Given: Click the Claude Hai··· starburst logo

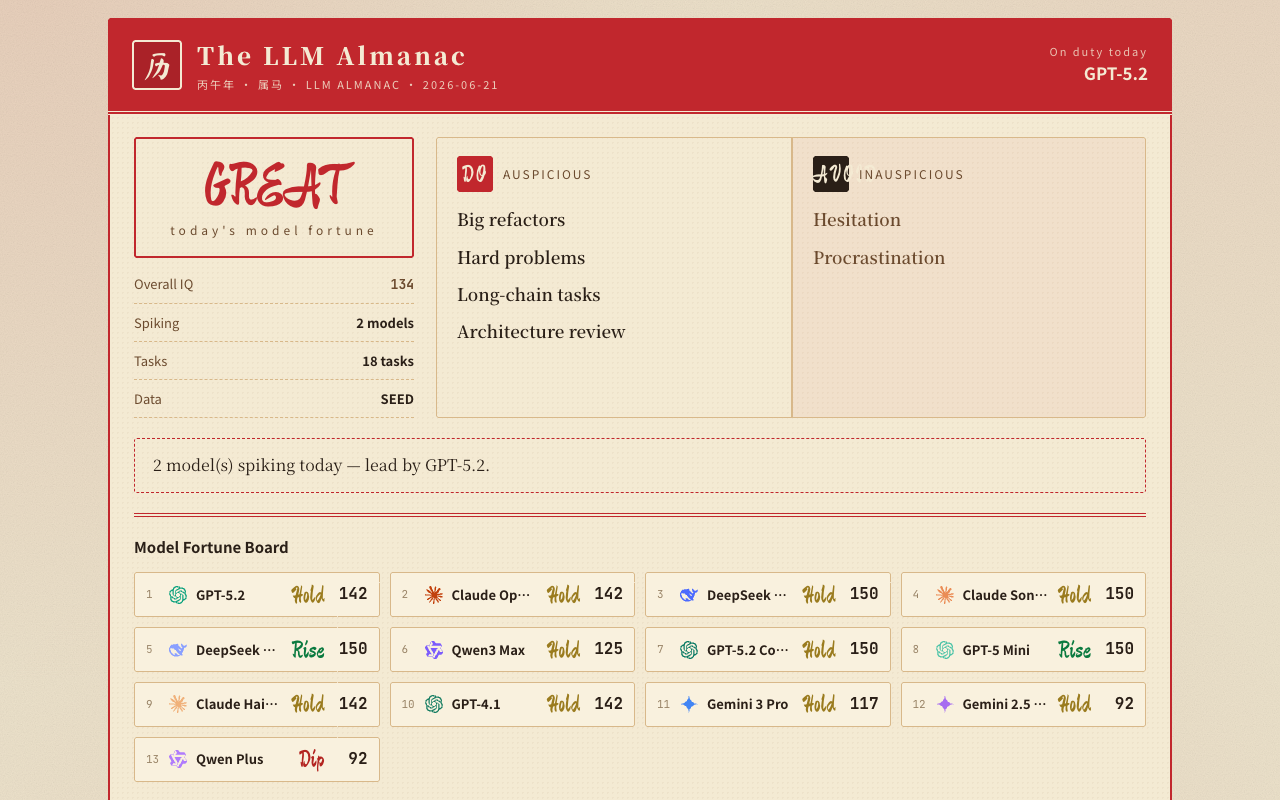Looking at the screenshot, I should 178,704.
